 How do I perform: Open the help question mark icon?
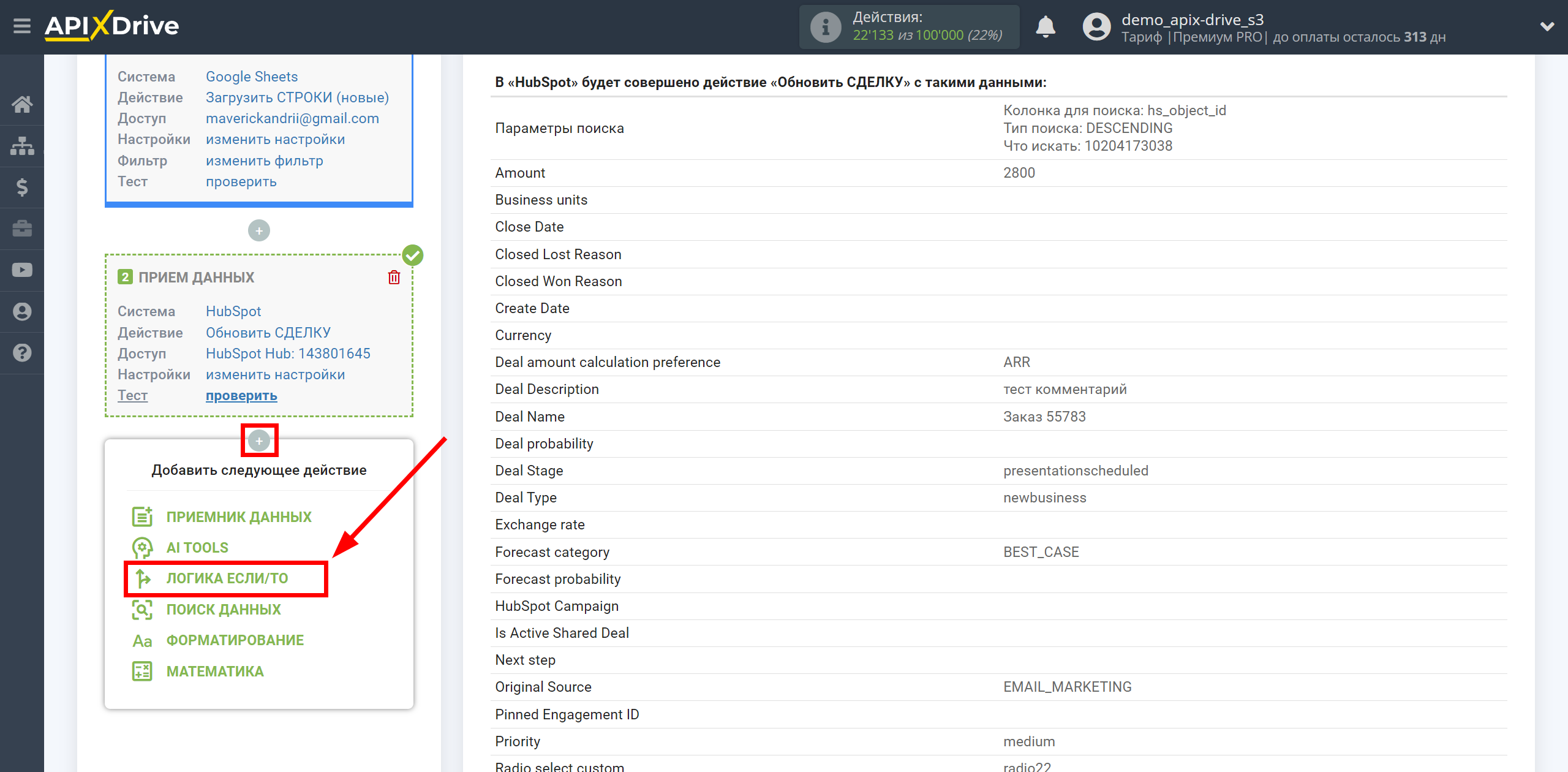click(x=22, y=353)
